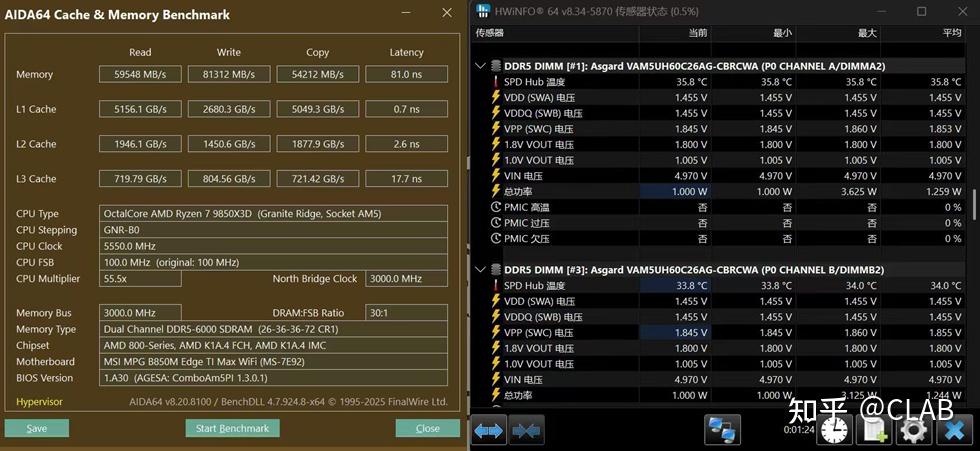This screenshot has width=980, height=451.
Task: Click CPU Clock field 5550.0 MHz
Action: [x=273, y=246]
